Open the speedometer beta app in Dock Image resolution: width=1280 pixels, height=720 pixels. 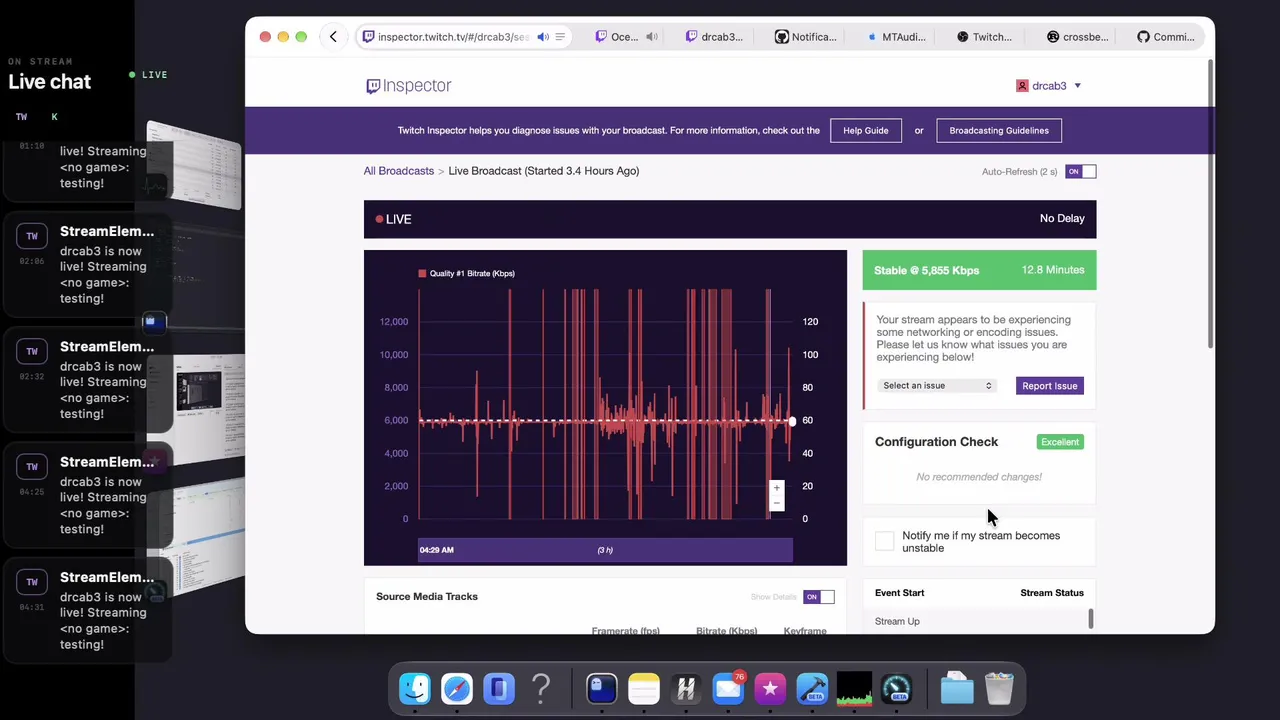point(896,688)
